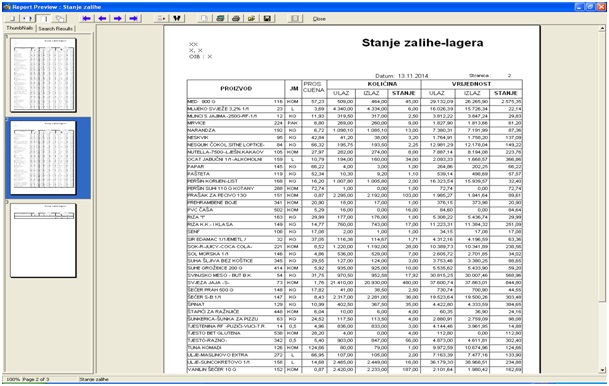Screen dimensions: 609x386
Task: Click the vertical scrollbar down arrow
Action: point(602,370)
